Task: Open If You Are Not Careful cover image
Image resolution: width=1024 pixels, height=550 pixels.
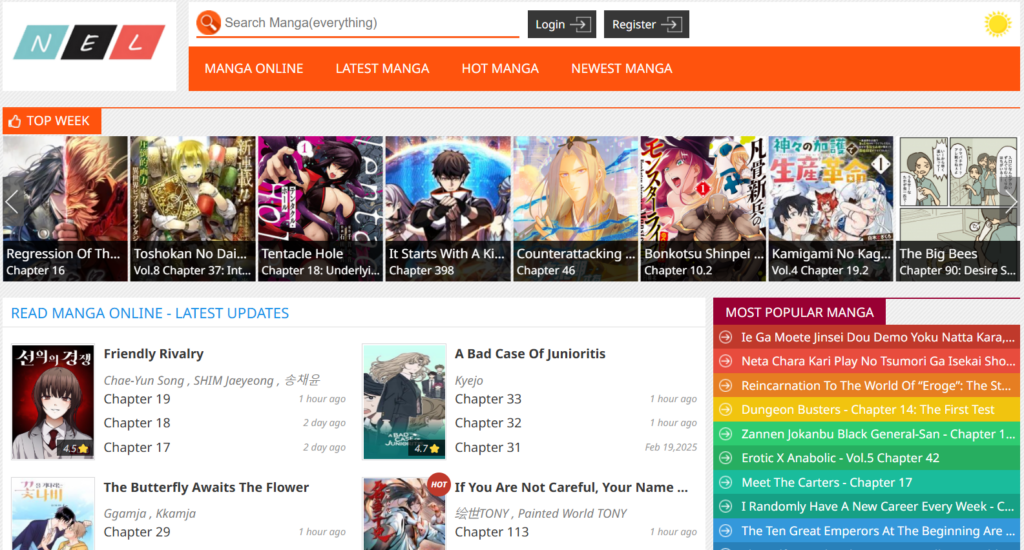Action: [404, 513]
